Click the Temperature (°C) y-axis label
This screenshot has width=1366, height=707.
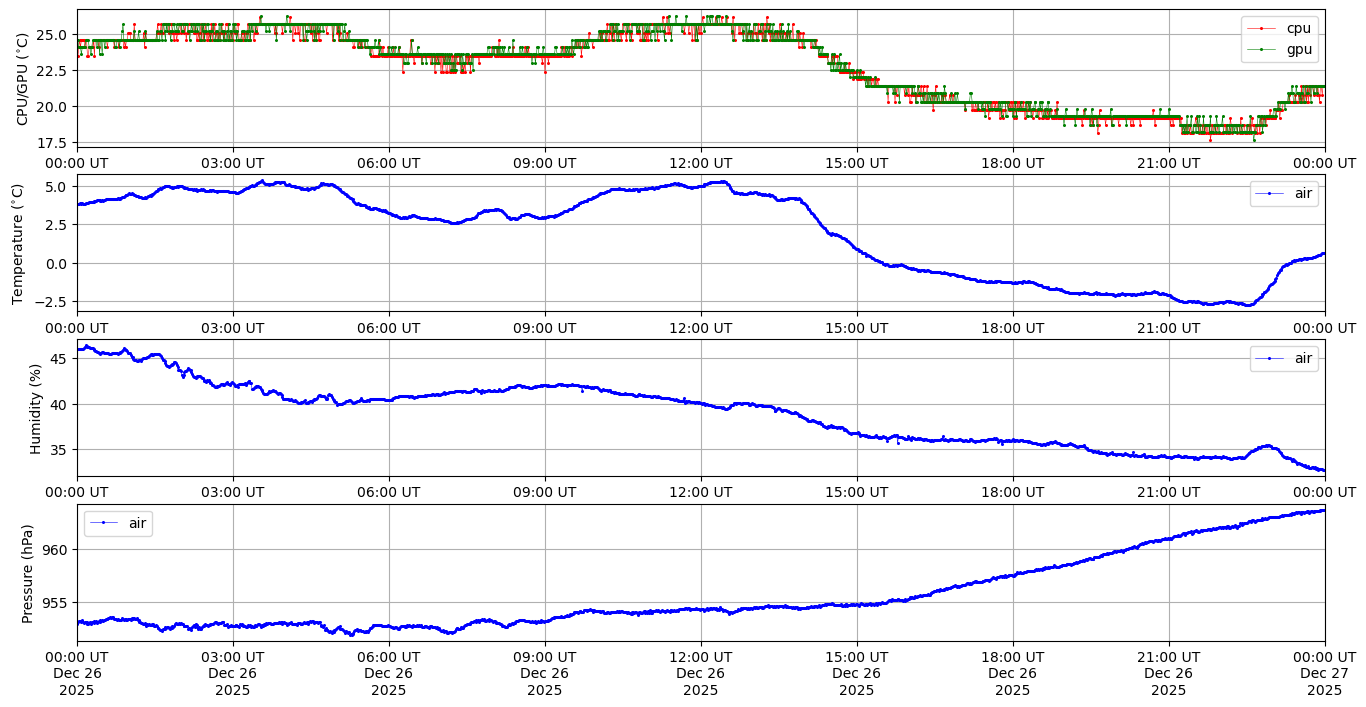point(17,243)
